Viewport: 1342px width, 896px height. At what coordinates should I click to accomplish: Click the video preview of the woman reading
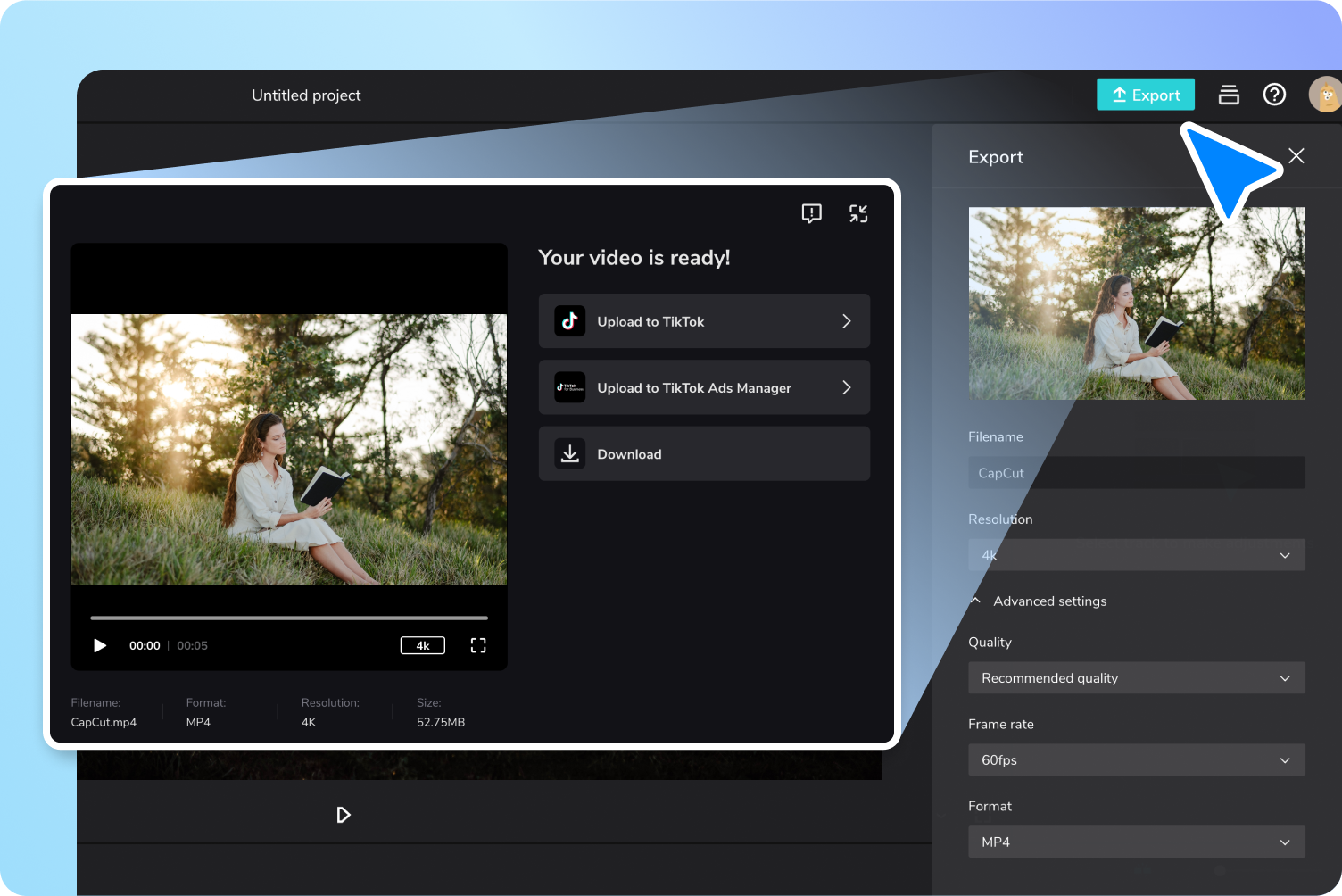click(x=289, y=450)
